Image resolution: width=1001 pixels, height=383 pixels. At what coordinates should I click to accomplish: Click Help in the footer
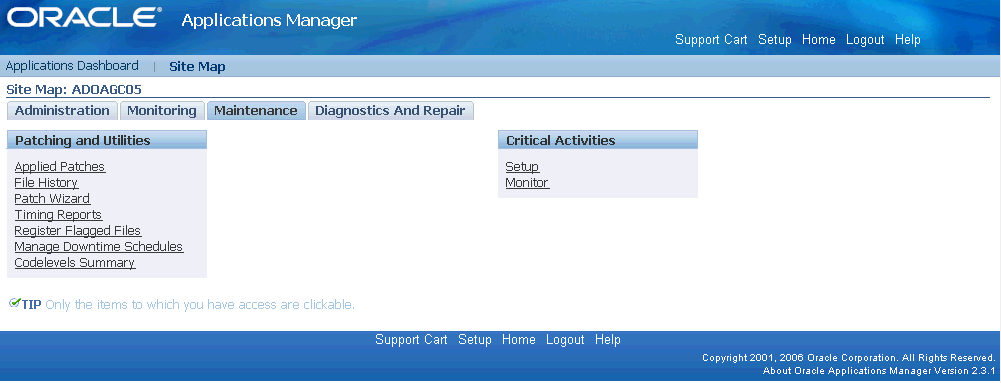pyautogui.click(x=607, y=340)
